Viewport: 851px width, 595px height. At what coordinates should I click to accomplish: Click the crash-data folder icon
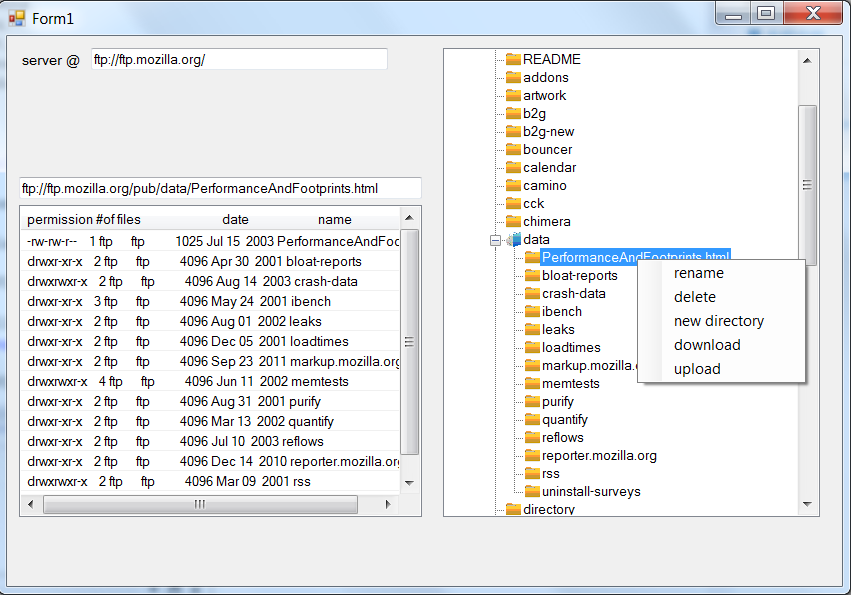pyautogui.click(x=532, y=293)
